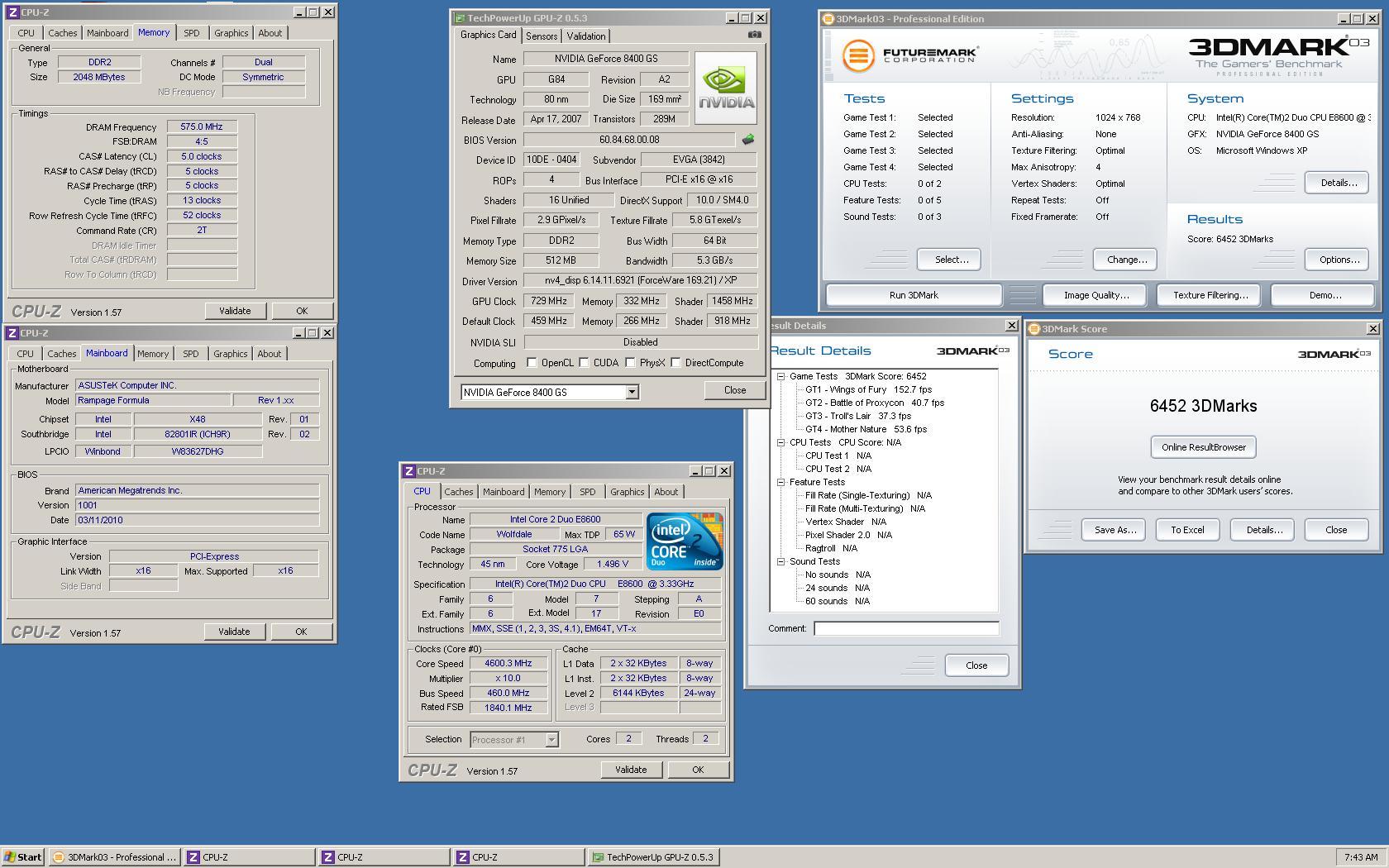Click Validate in Memory CPU-Z window

(235, 311)
